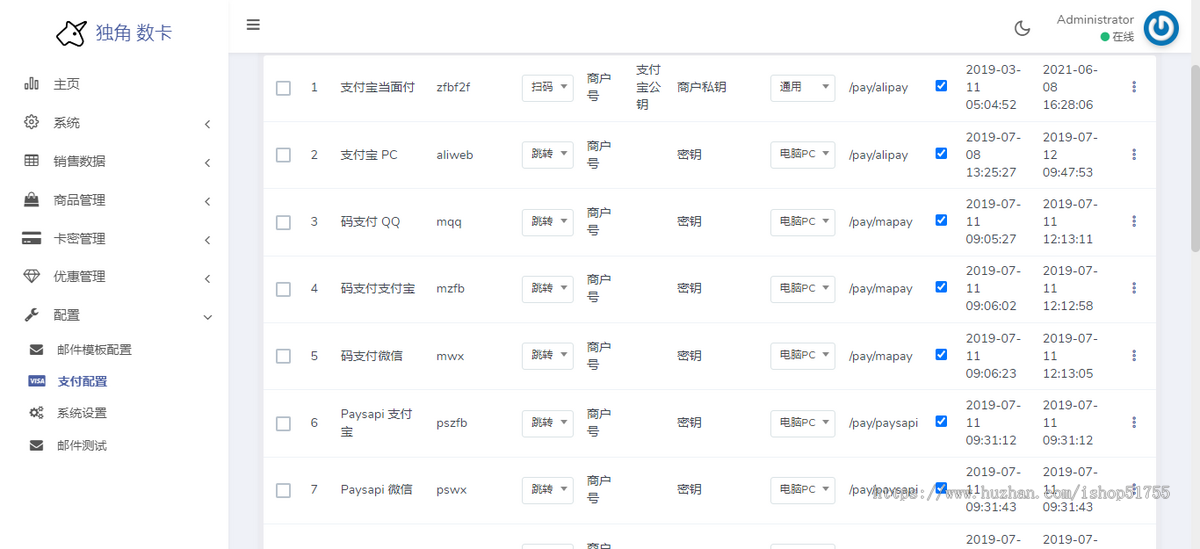Collapse the 配置 menu chevron
Screen dimensions: 1200x549
(207, 317)
